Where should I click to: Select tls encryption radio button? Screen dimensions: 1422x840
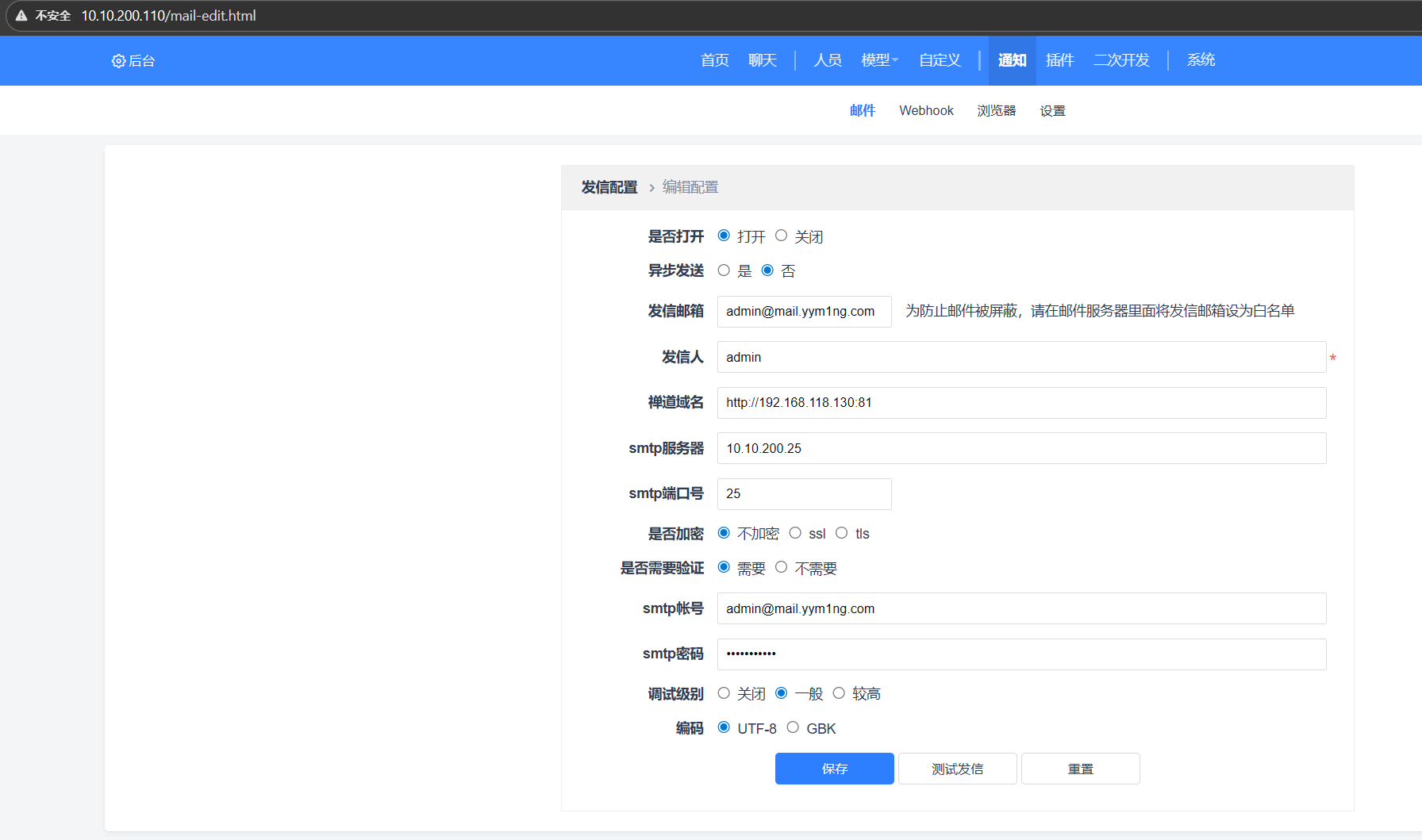point(842,533)
